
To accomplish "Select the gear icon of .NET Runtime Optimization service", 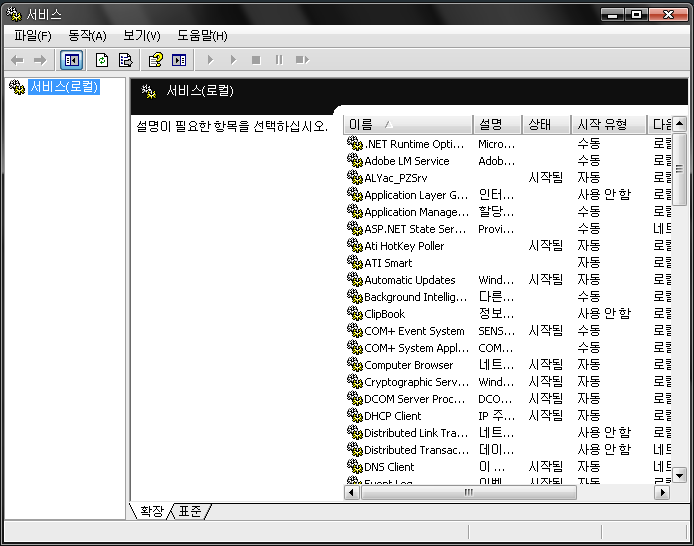I will point(355,143).
